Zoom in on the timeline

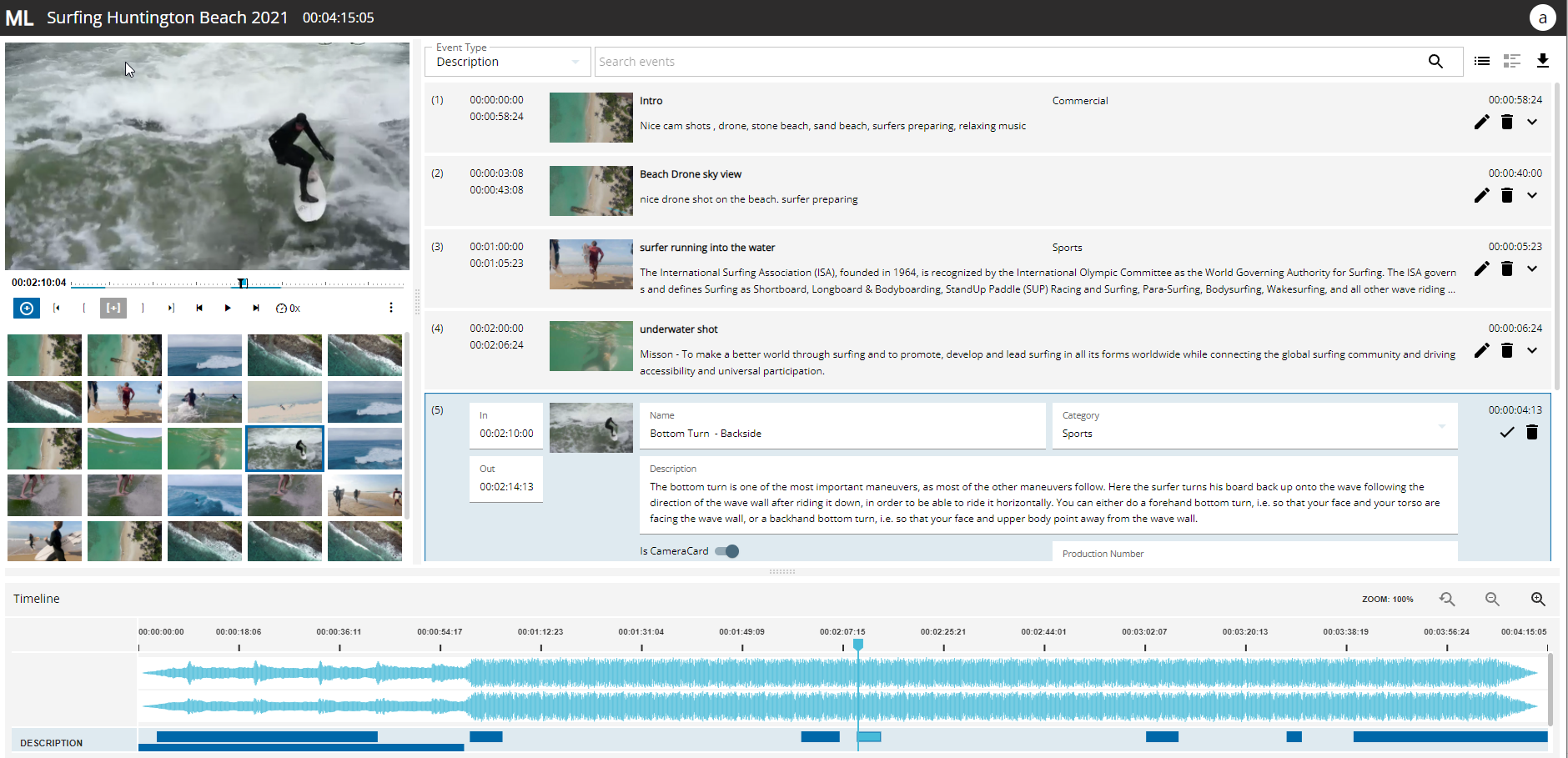tap(1537, 600)
